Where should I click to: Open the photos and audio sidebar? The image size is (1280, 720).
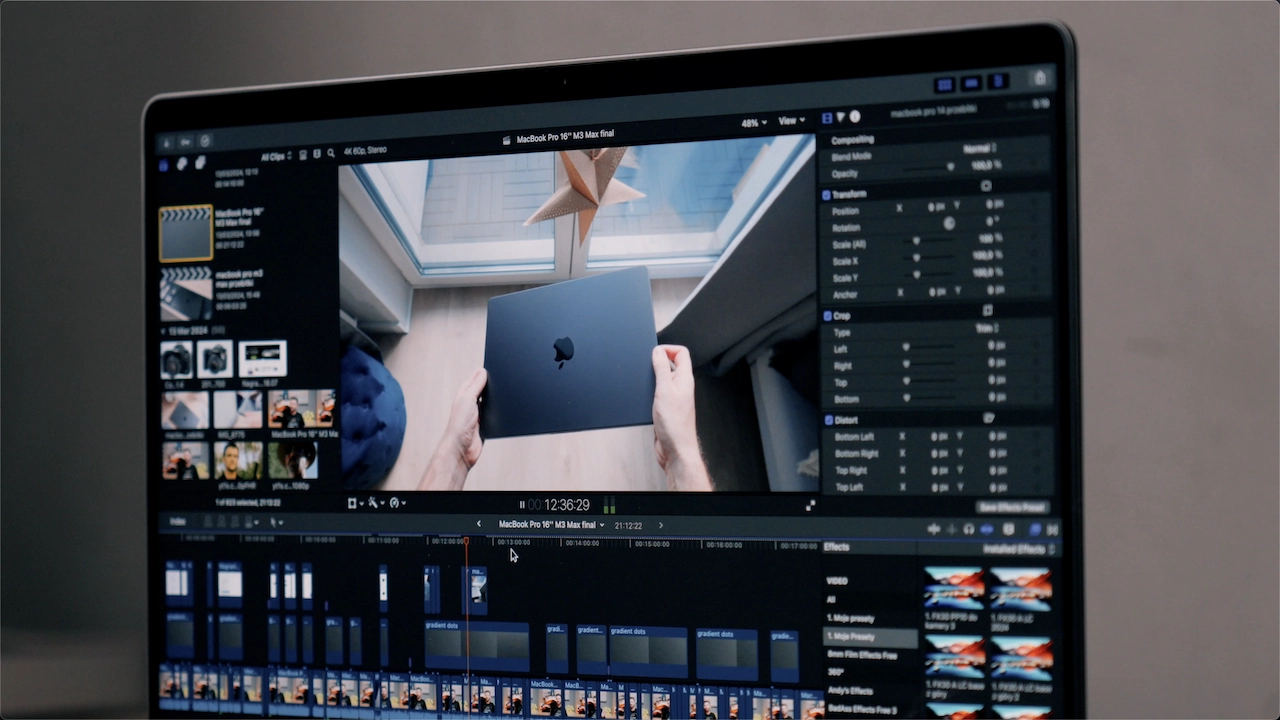pyautogui.click(x=183, y=164)
